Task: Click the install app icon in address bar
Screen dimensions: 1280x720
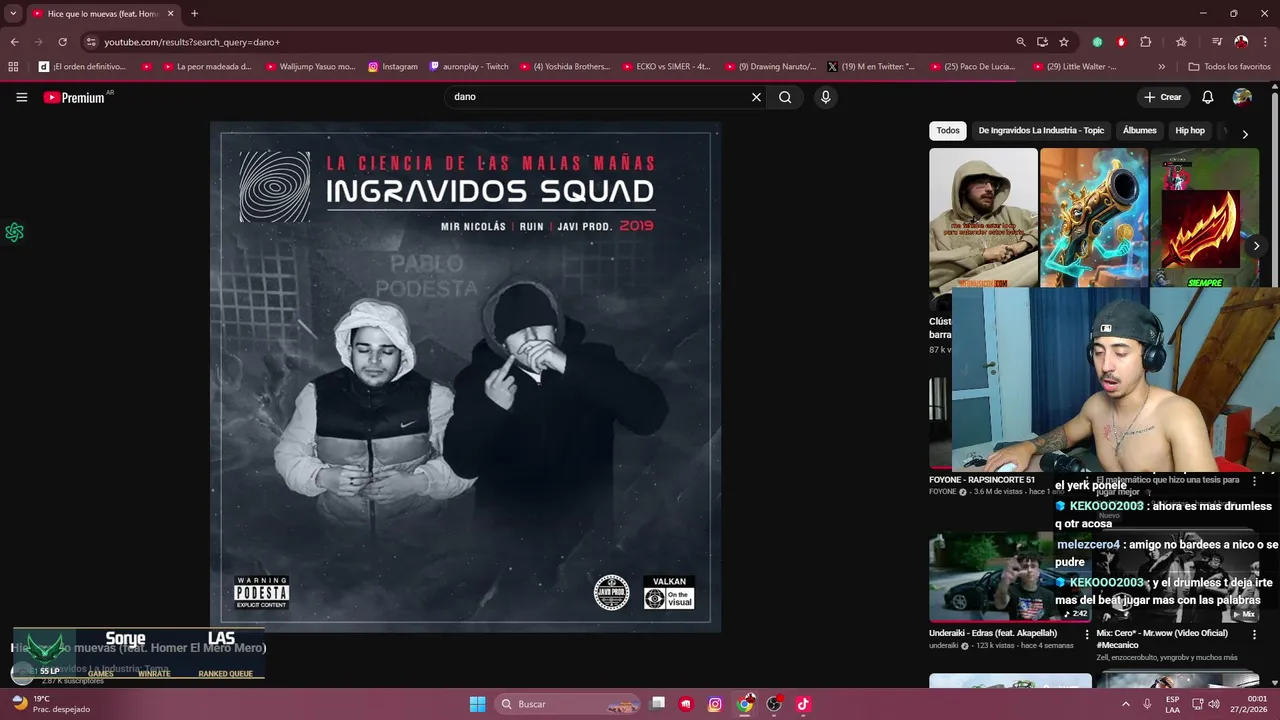Action: [1042, 42]
